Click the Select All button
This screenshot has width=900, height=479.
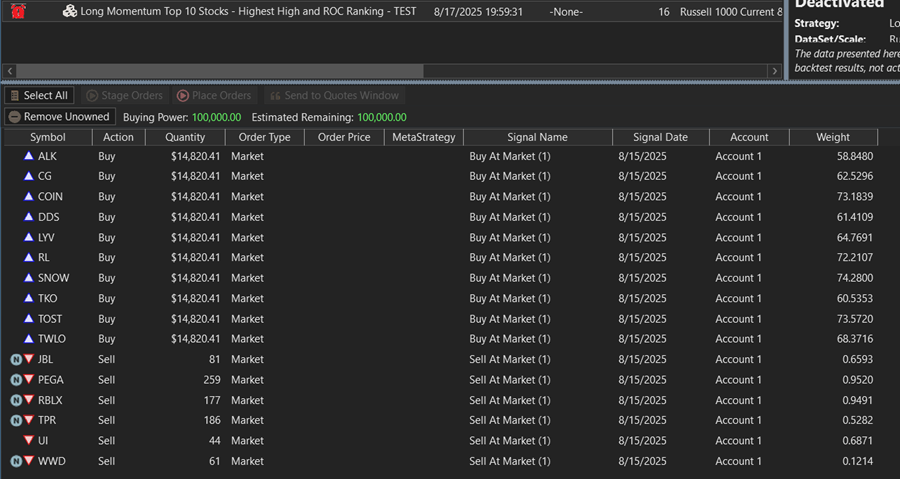point(39,96)
